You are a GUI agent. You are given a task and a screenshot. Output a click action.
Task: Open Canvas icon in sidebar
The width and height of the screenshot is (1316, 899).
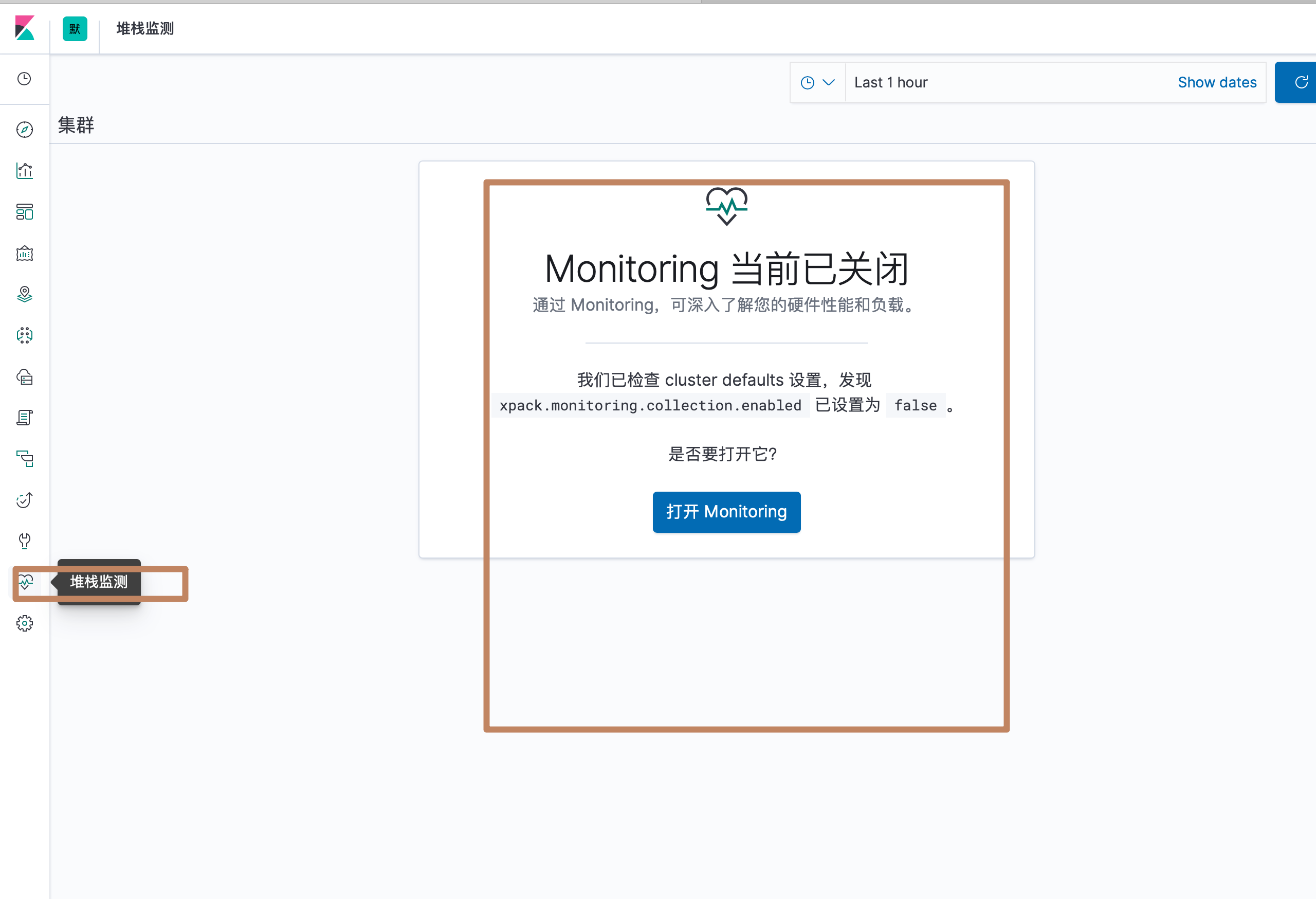click(x=24, y=253)
